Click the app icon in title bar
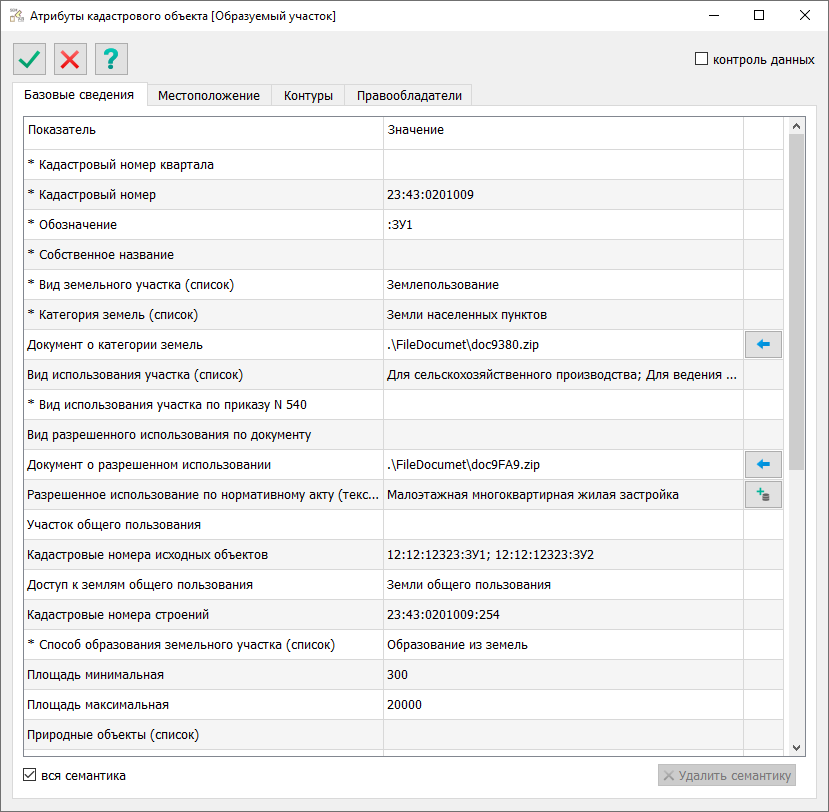 coord(16,16)
